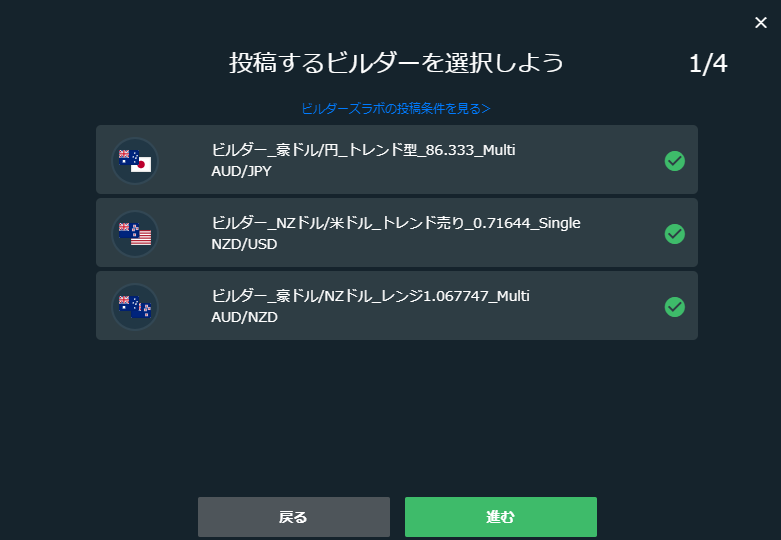
Task: Click the AUD/JPY currency pair label
Action: coord(242,171)
